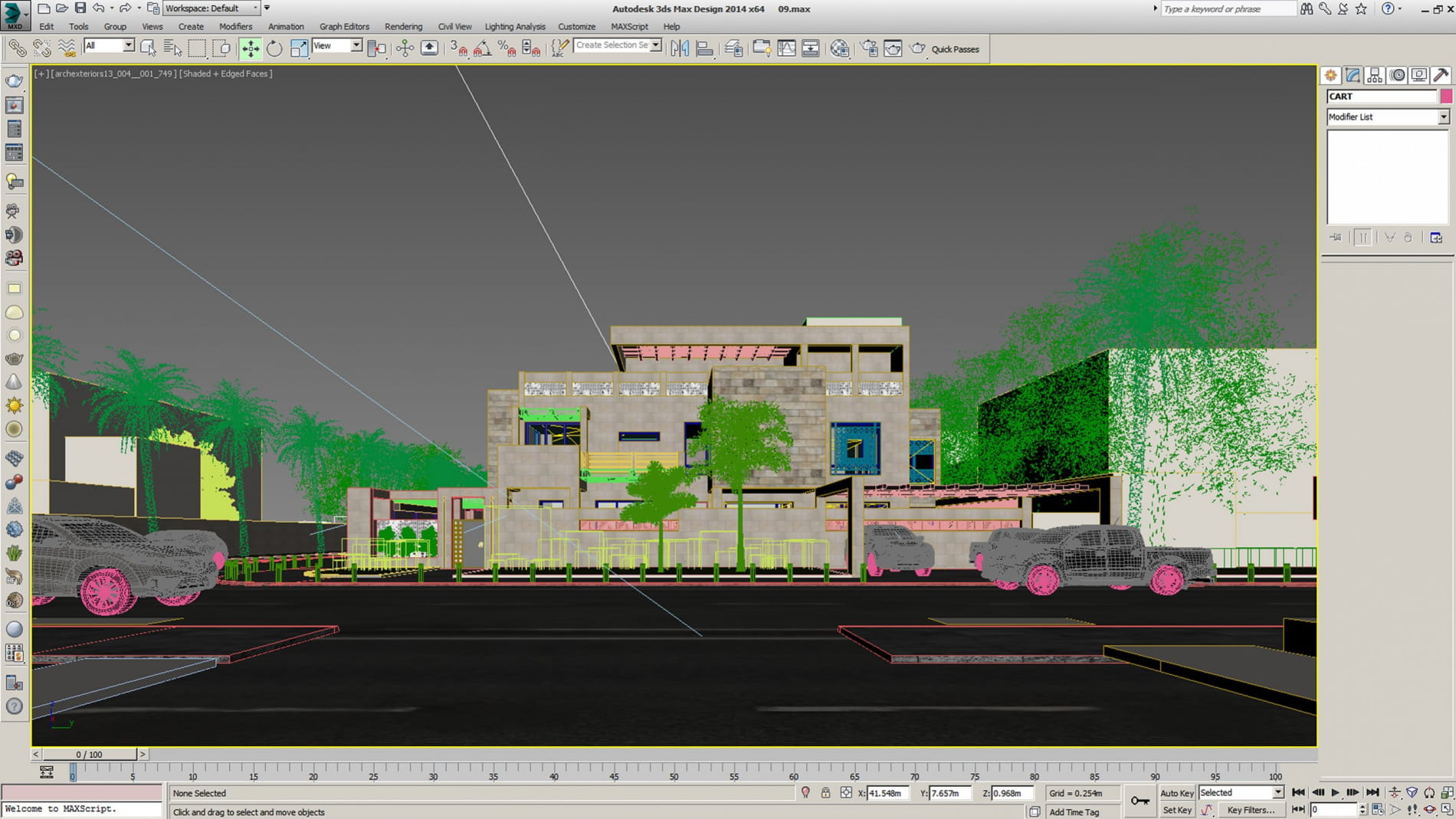Image resolution: width=1456 pixels, height=819 pixels.
Task: Toggle the Key Mode button
Action: coord(1298,809)
